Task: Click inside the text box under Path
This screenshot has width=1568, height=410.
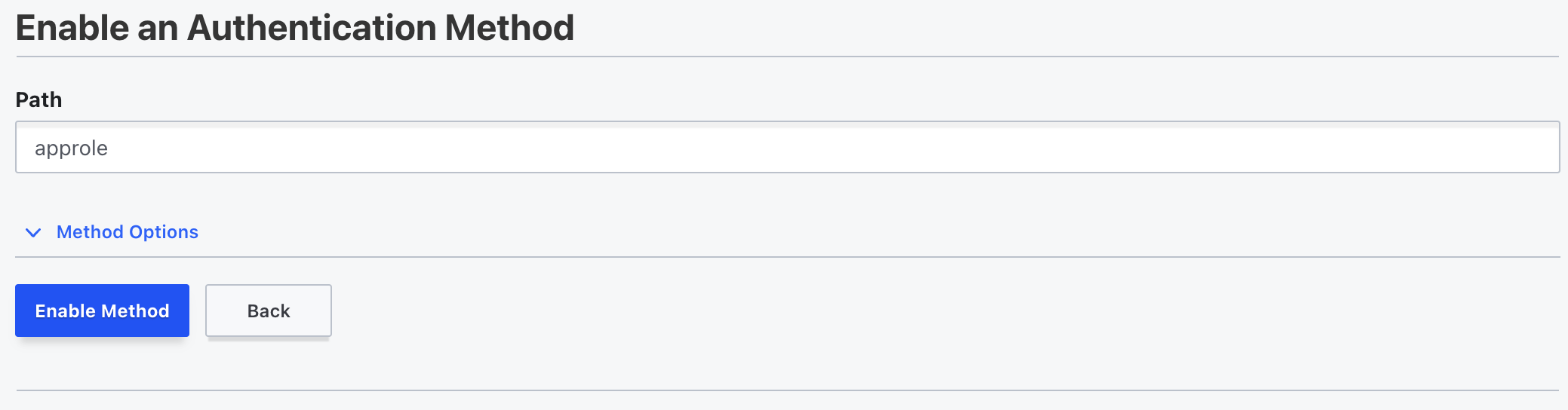Action: tap(787, 148)
